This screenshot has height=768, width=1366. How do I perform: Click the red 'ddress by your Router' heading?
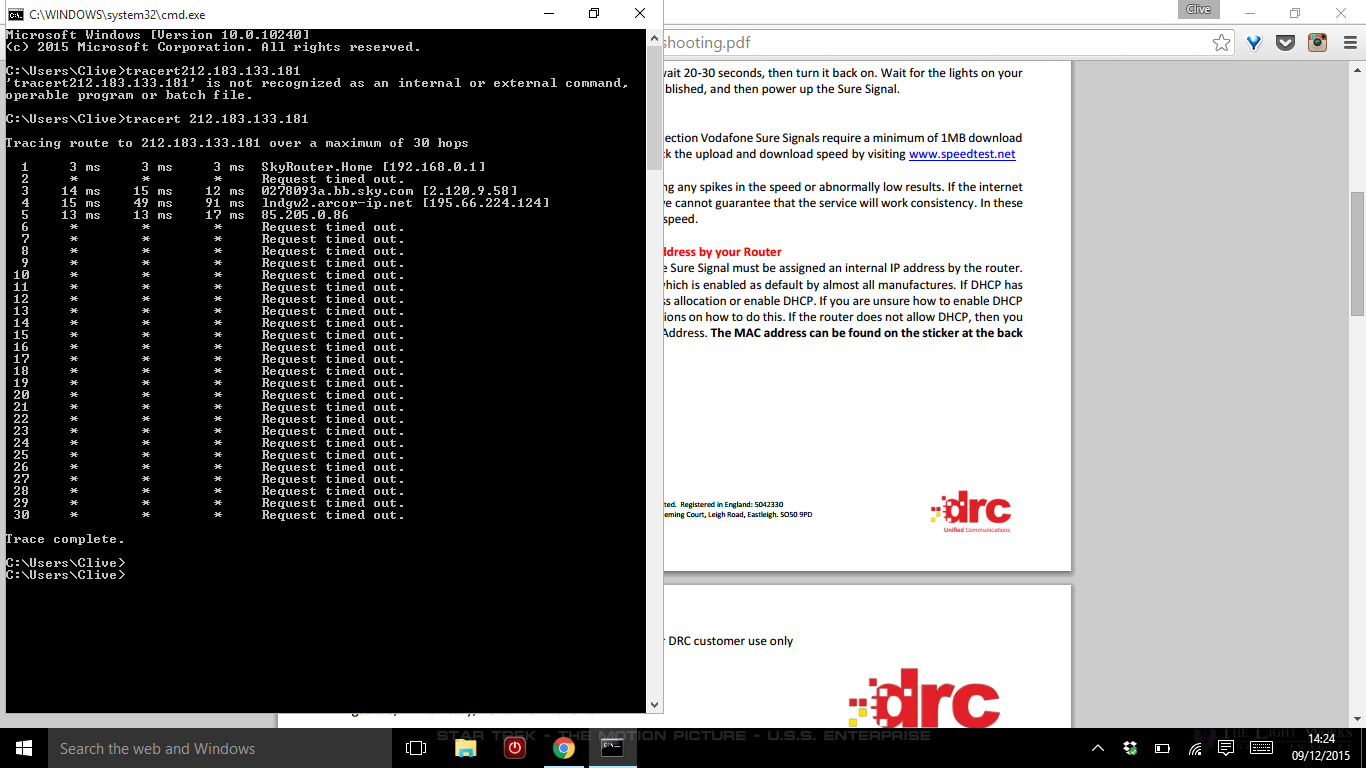click(722, 252)
